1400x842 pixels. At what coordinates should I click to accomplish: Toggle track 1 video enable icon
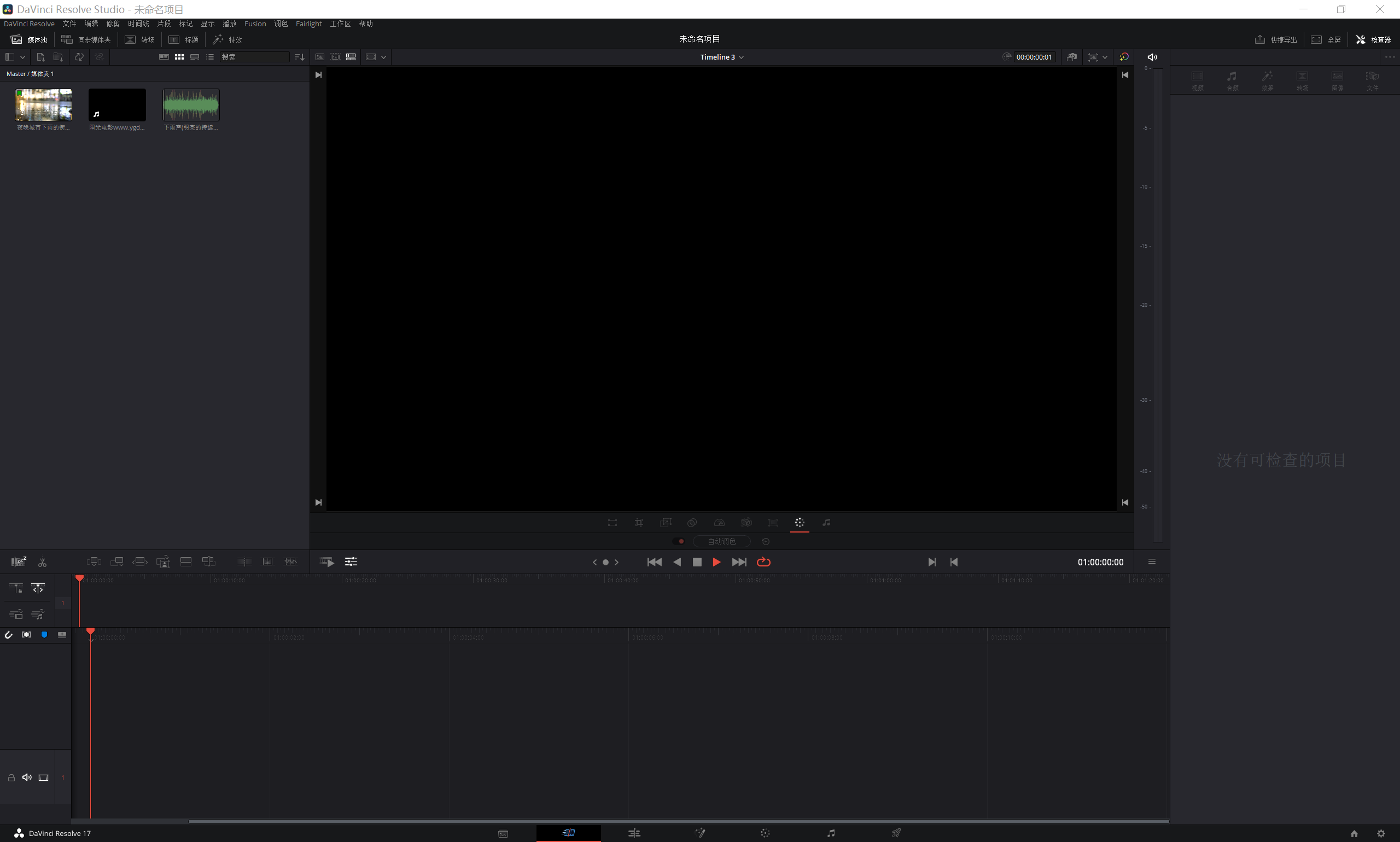(43, 778)
